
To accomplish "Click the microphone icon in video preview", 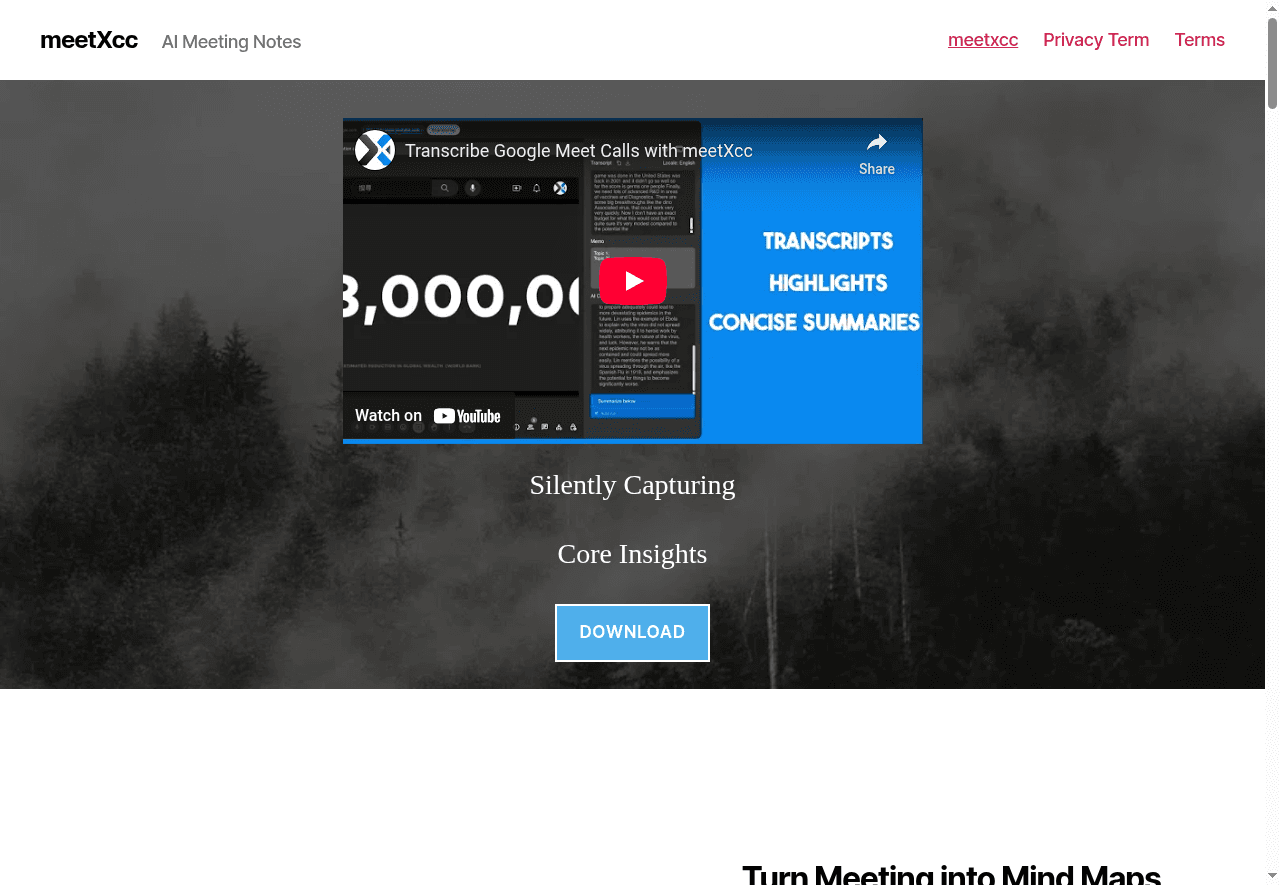I will click(472, 188).
